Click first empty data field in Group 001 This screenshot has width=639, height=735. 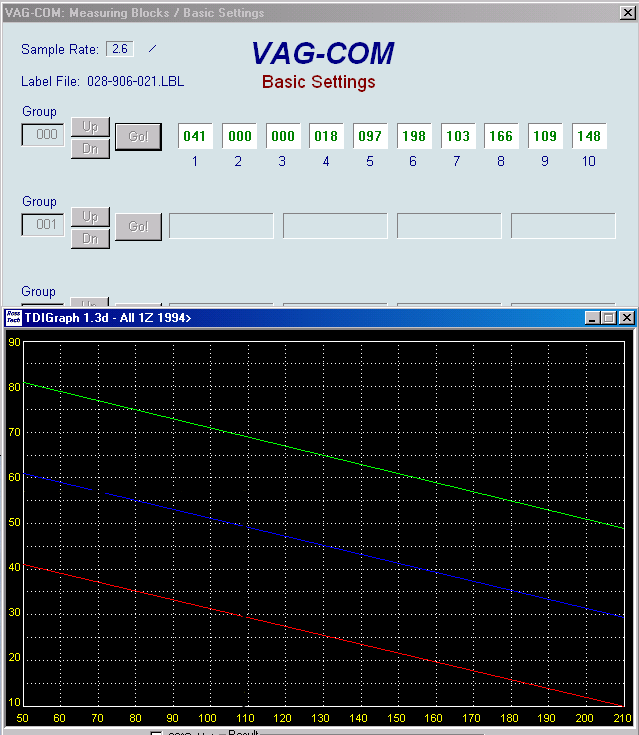pos(221,226)
